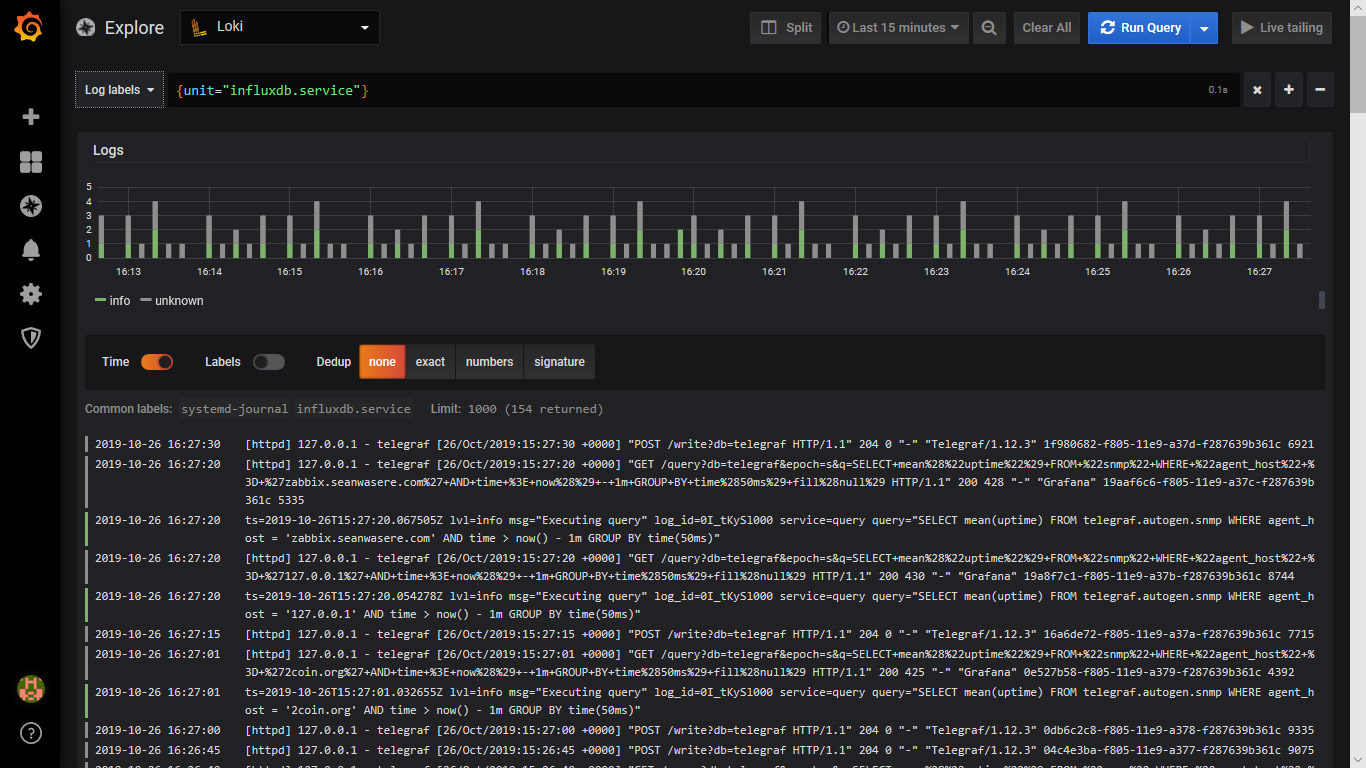This screenshot has height=768, width=1366.
Task: Click influxdb.service common label
Action: [354, 409]
